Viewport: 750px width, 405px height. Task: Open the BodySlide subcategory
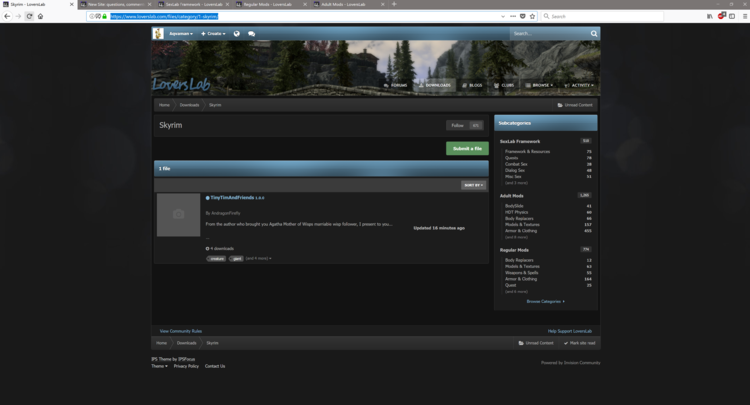[514, 206]
